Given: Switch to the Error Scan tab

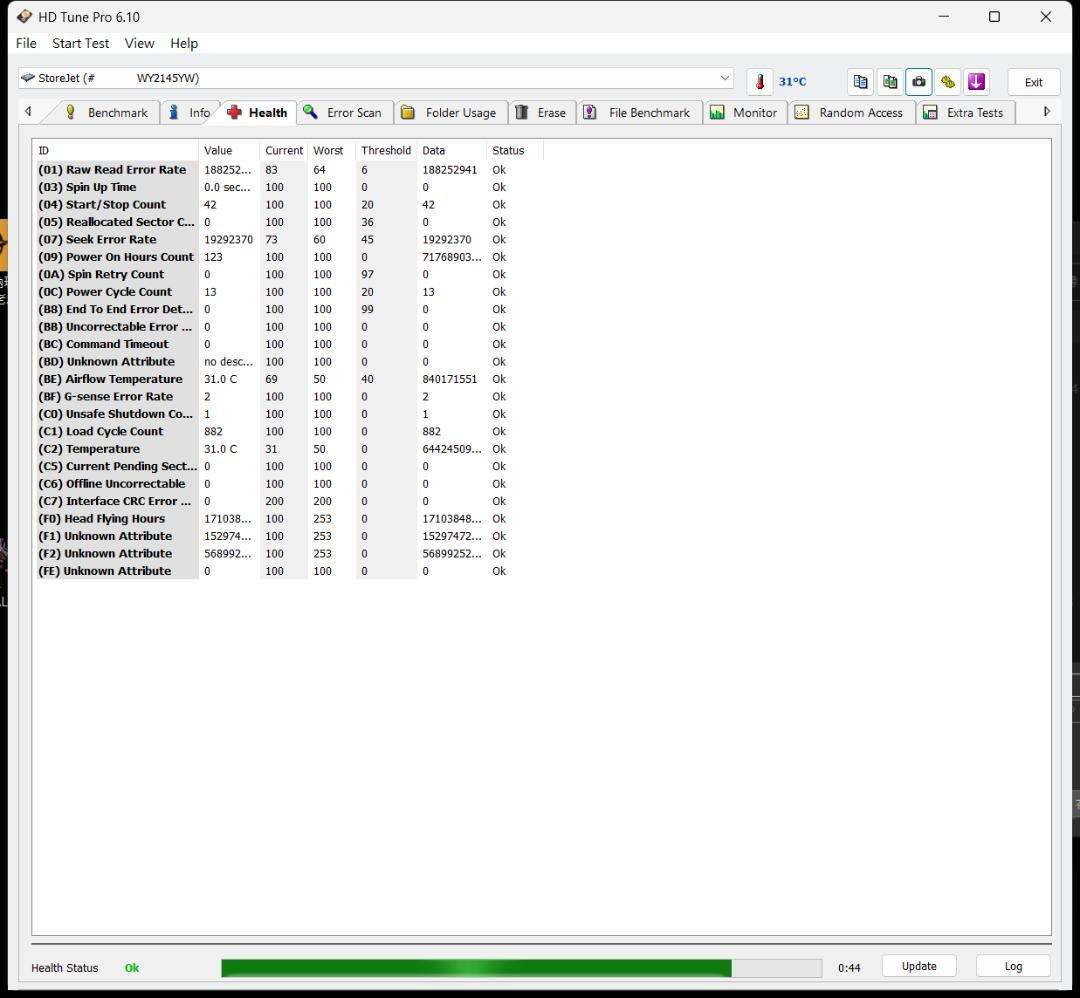Looking at the screenshot, I should point(343,112).
